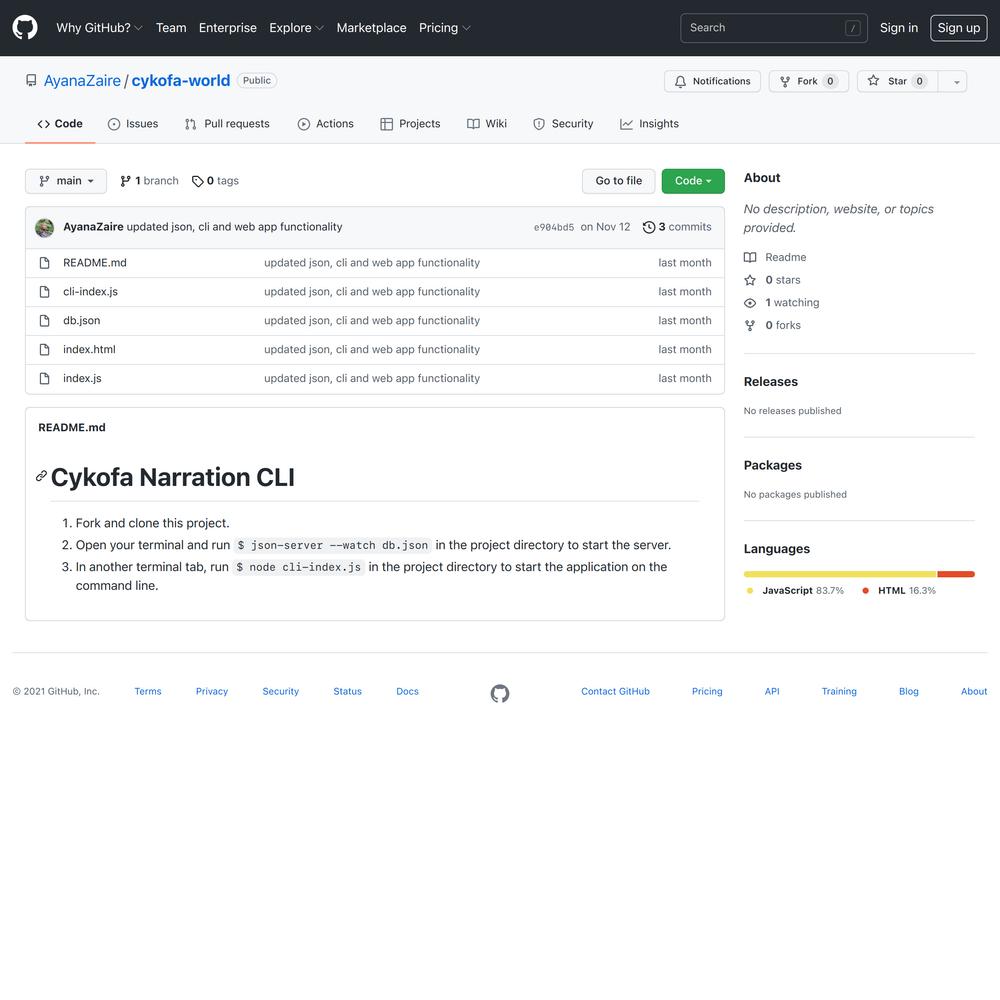Viewport: 1000px width, 1000px height.
Task: Click the anchor link icon beside Cykofa Narration CLI
Action: [x=41, y=476]
